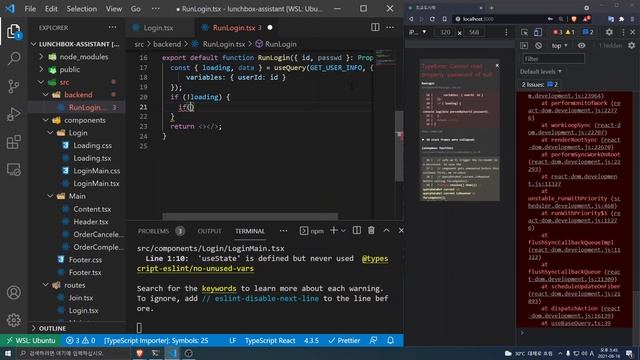640x360 pixels.
Task: Close the terminal panel
Action: (x=401, y=231)
